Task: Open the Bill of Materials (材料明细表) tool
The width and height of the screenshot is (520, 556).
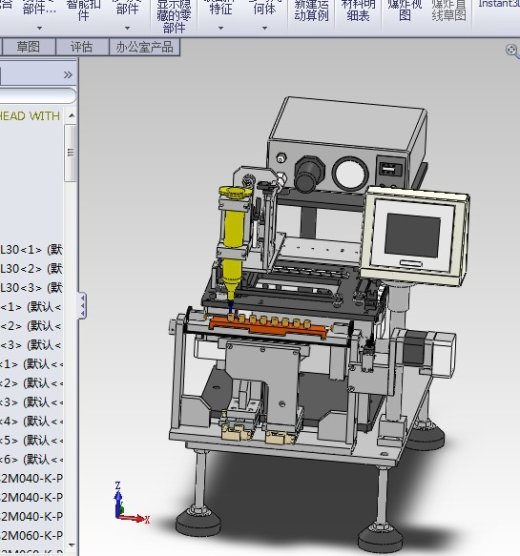Action: (x=358, y=10)
